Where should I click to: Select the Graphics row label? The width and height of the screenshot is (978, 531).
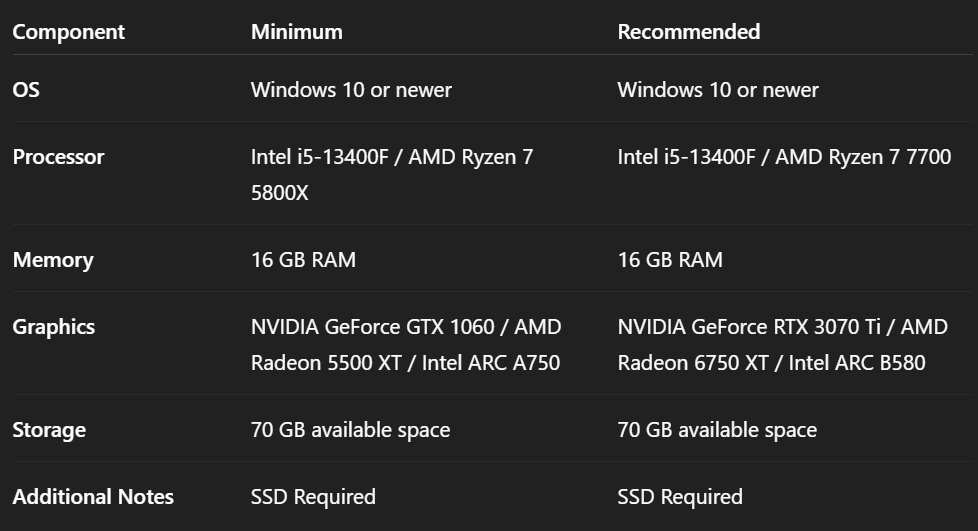point(53,327)
